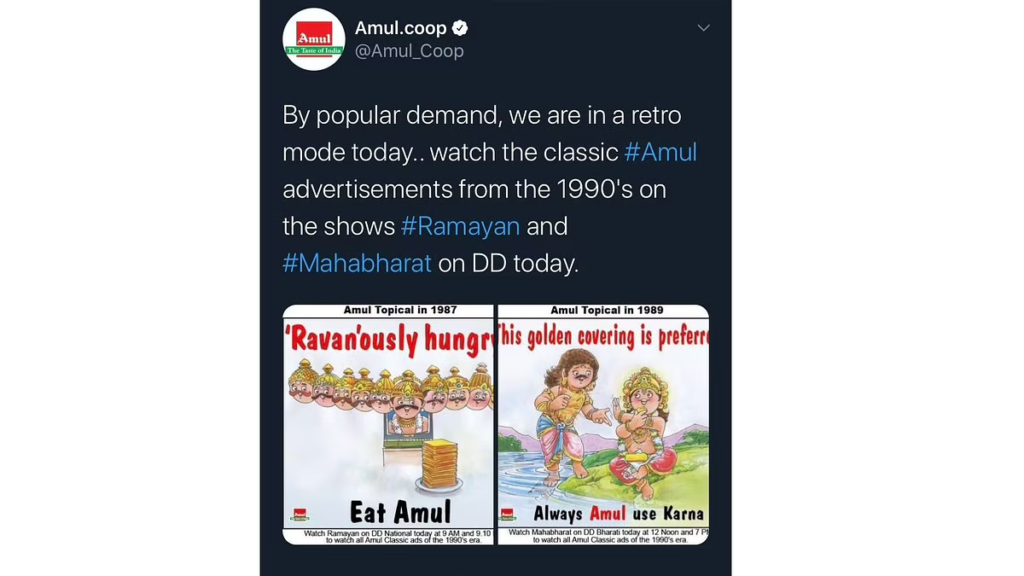Click the 'Eat Amul' slogan text
The image size is (1024, 576).
pos(399,513)
